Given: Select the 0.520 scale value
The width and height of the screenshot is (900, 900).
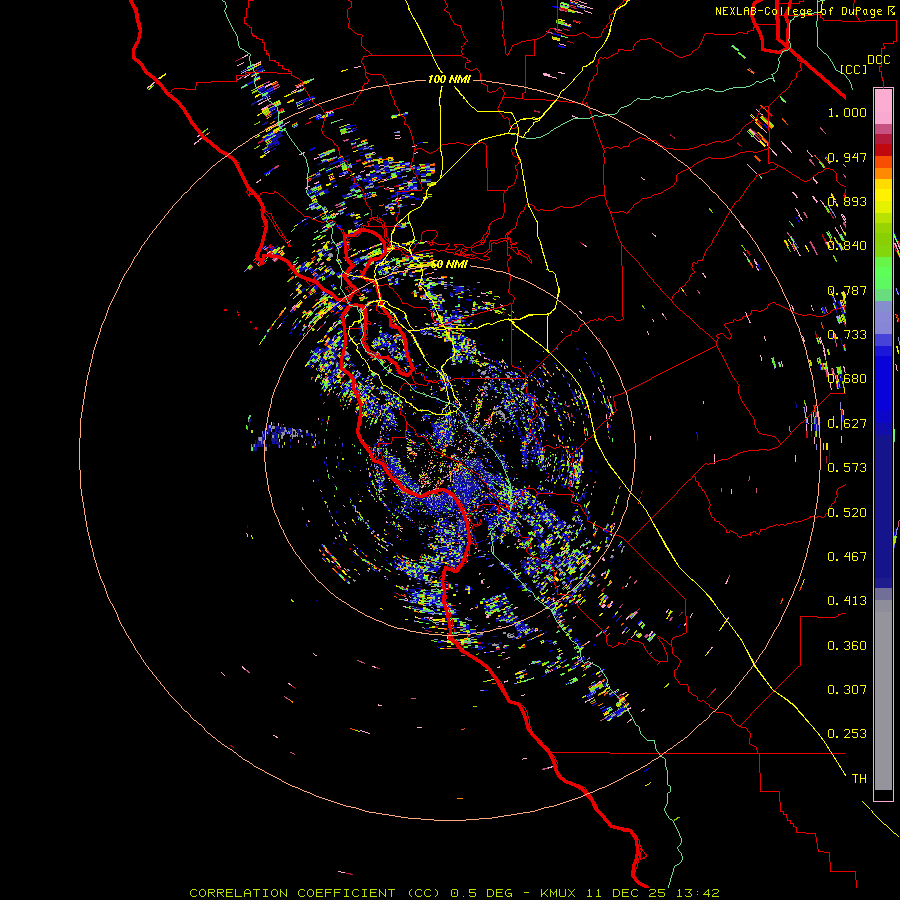Looking at the screenshot, I should point(847,513).
